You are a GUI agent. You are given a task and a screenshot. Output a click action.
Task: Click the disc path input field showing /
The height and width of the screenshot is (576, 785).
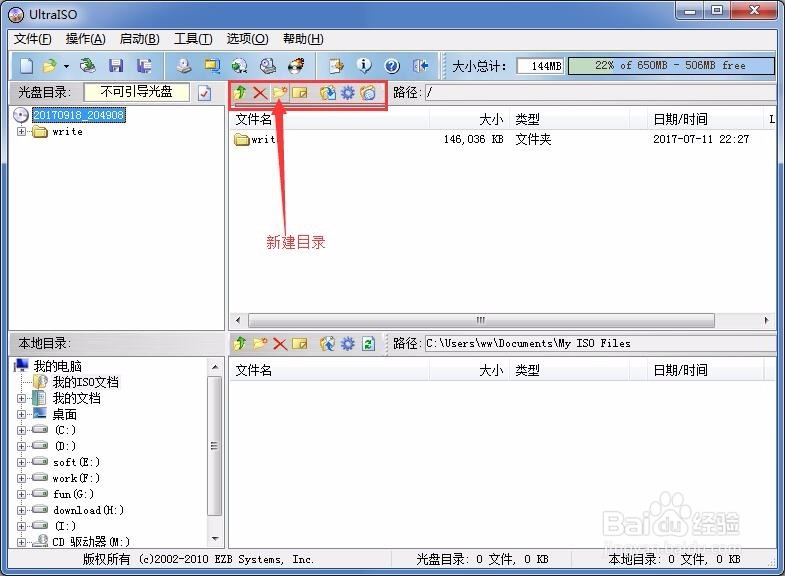point(600,92)
